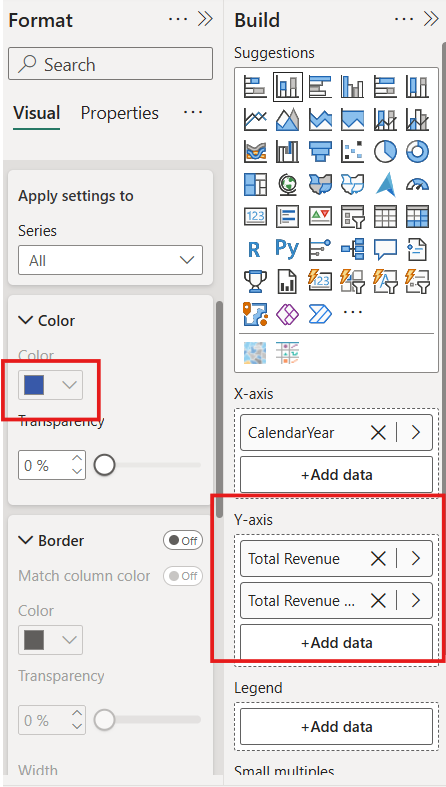Click the Color transparency 0 % field
Image resolution: width=446 pixels, height=787 pixels.
52,465
